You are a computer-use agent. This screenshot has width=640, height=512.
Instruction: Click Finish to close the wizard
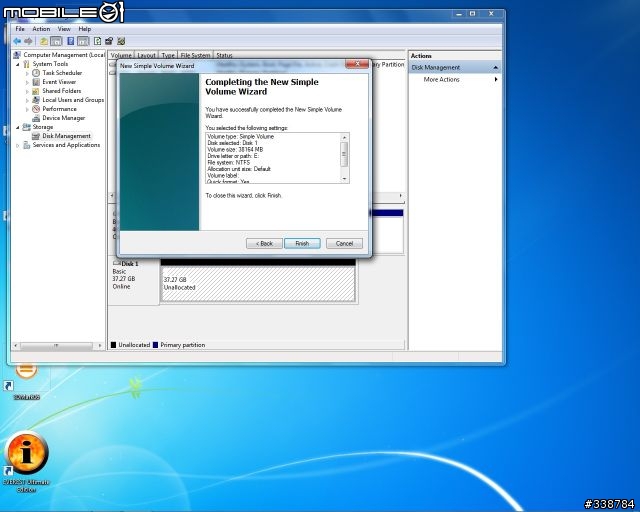pyautogui.click(x=302, y=243)
